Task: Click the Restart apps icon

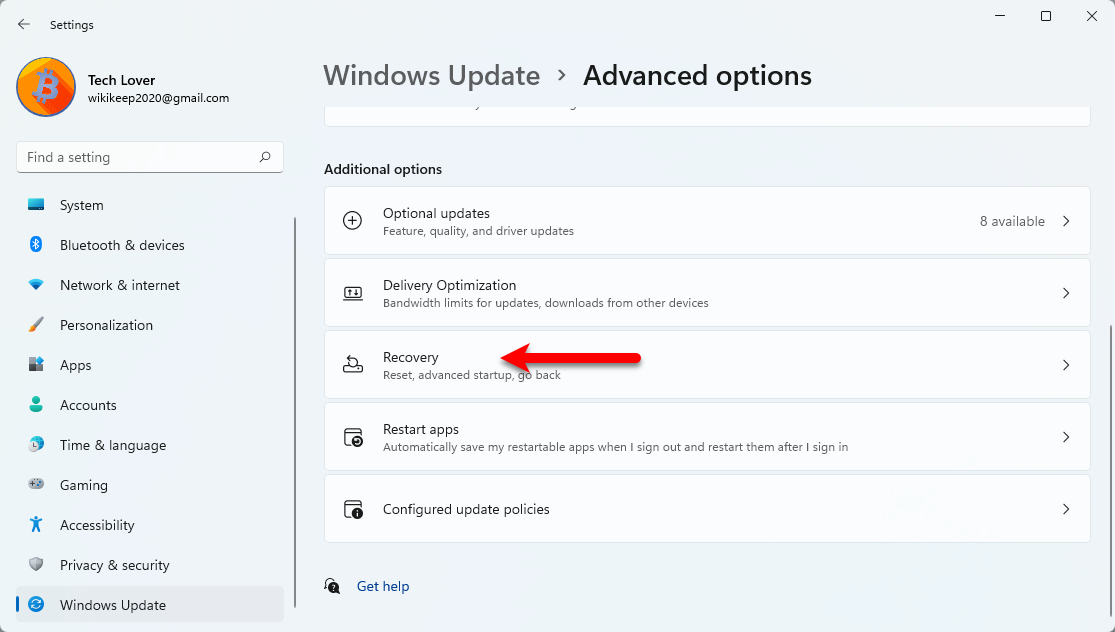Action: coord(353,437)
